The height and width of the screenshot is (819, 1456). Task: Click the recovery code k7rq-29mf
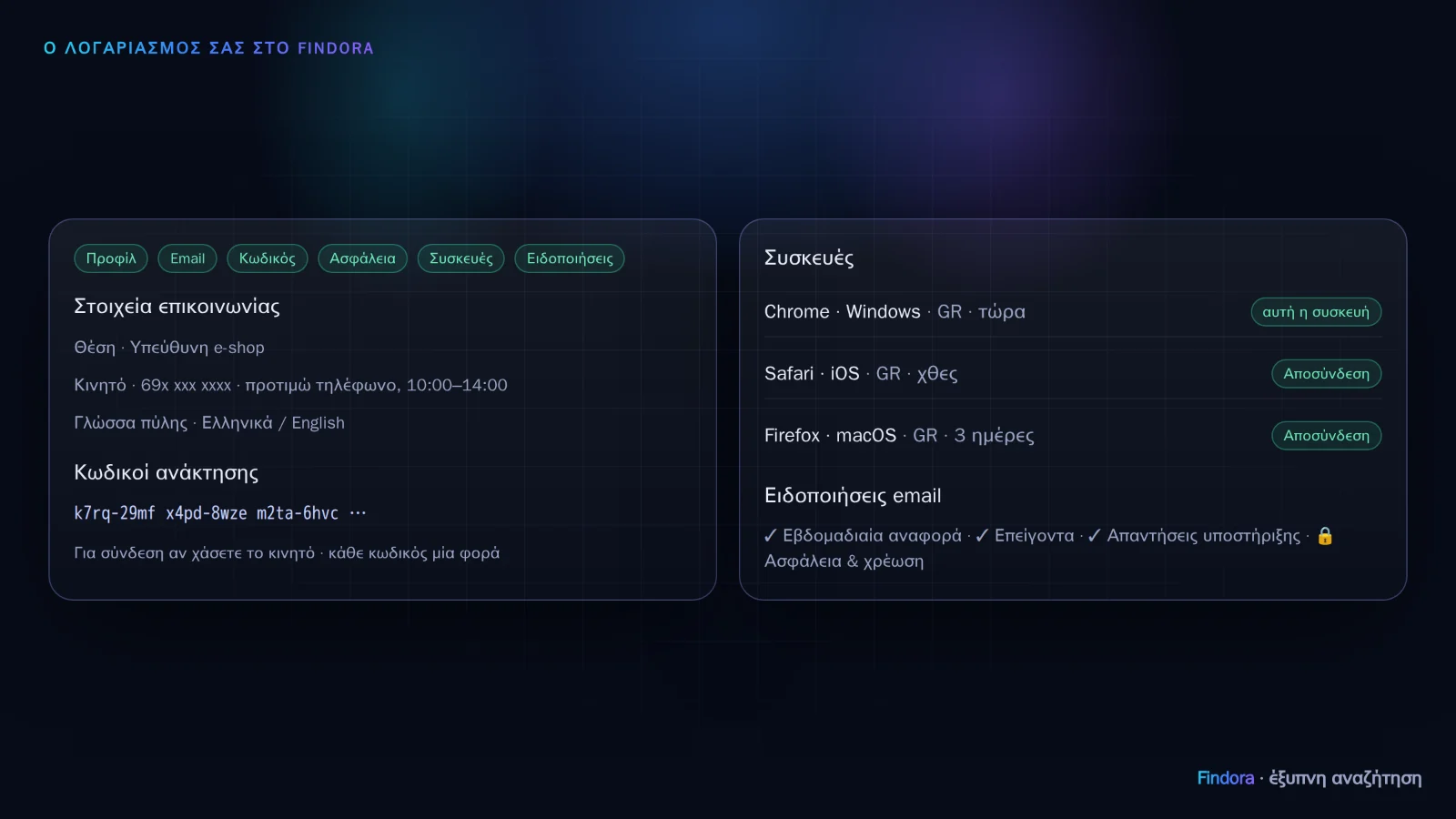coord(115,513)
